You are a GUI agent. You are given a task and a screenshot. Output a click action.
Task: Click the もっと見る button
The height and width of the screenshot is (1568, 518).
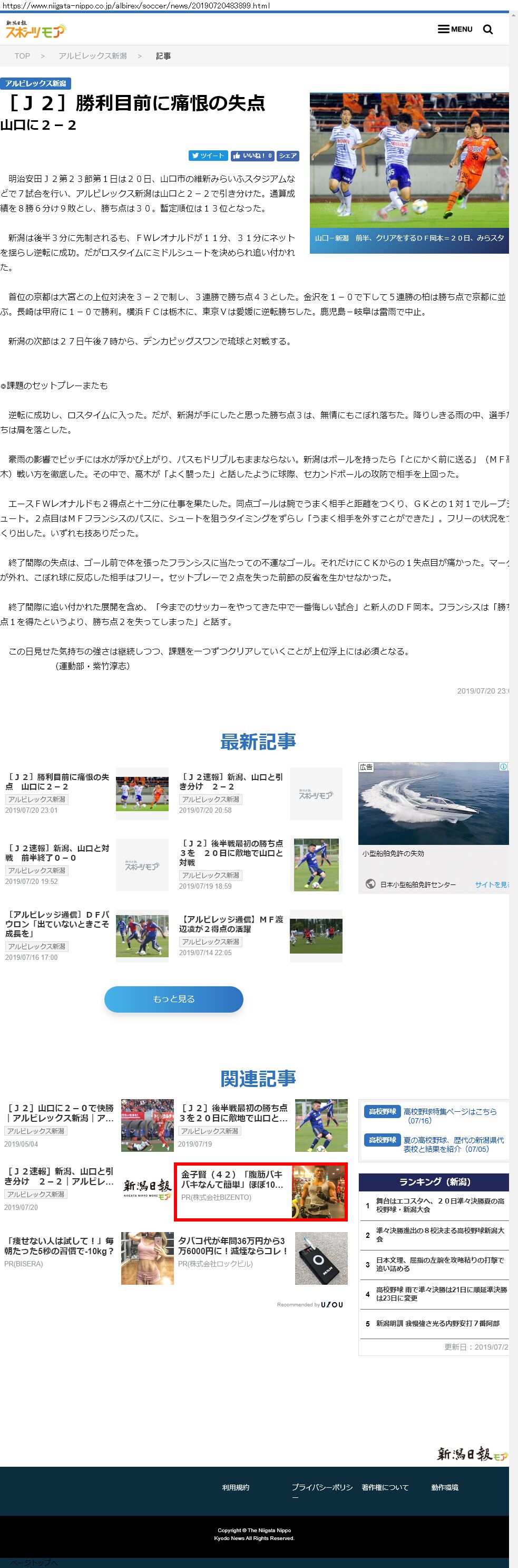(174, 999)
